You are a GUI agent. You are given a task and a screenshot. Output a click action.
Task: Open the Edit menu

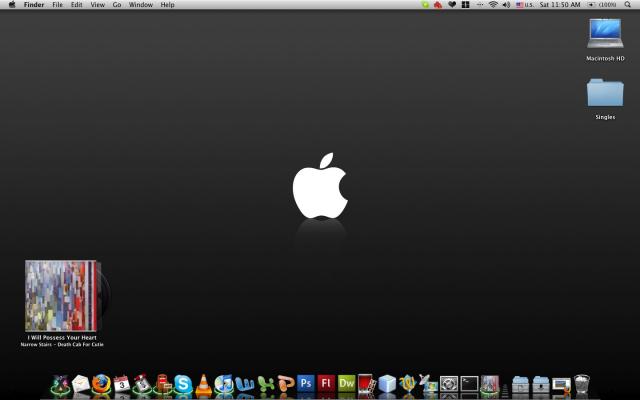click(77, 5)
